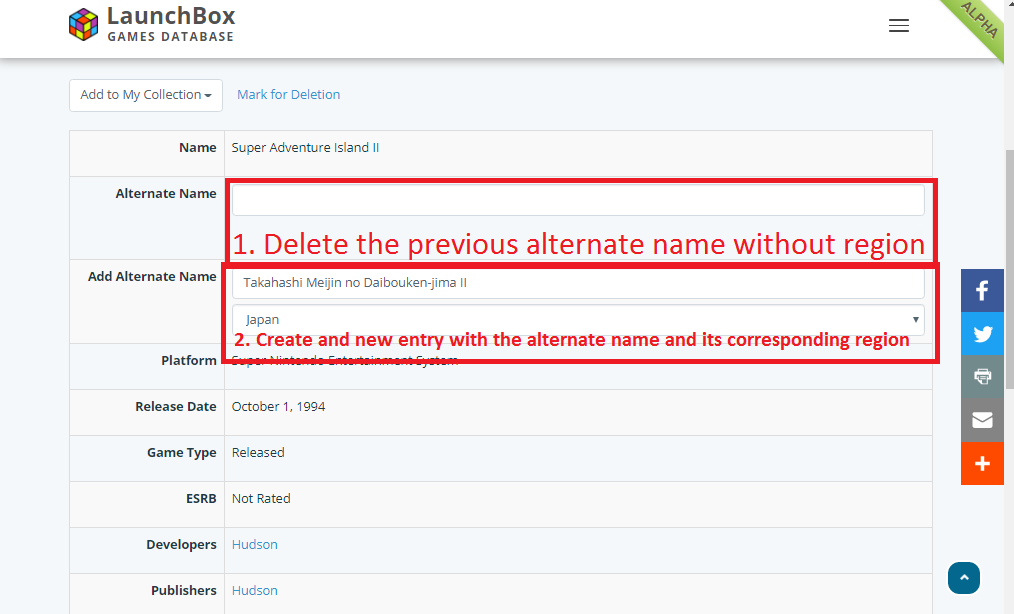Click the empty Alternate Name field
1014x614 pixels.
pyautogui.click(x=578, y=200)
